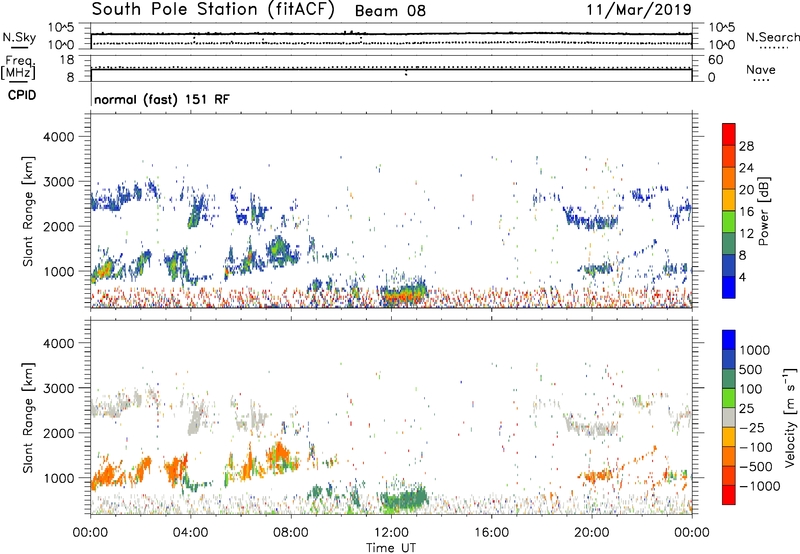Click the blue top velocity swatch
This screenshot has height=554, width=800.
[x=729, y=340]
